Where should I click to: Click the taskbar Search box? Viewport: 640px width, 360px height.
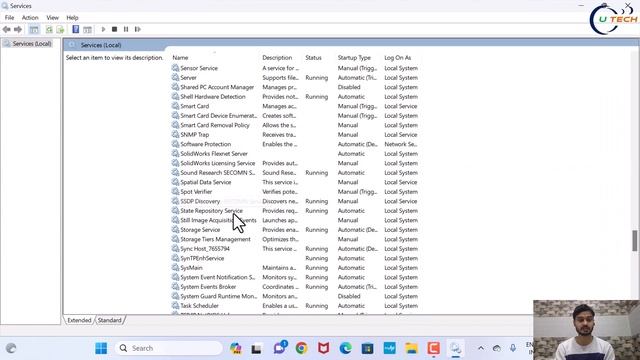tap(169, 348)
